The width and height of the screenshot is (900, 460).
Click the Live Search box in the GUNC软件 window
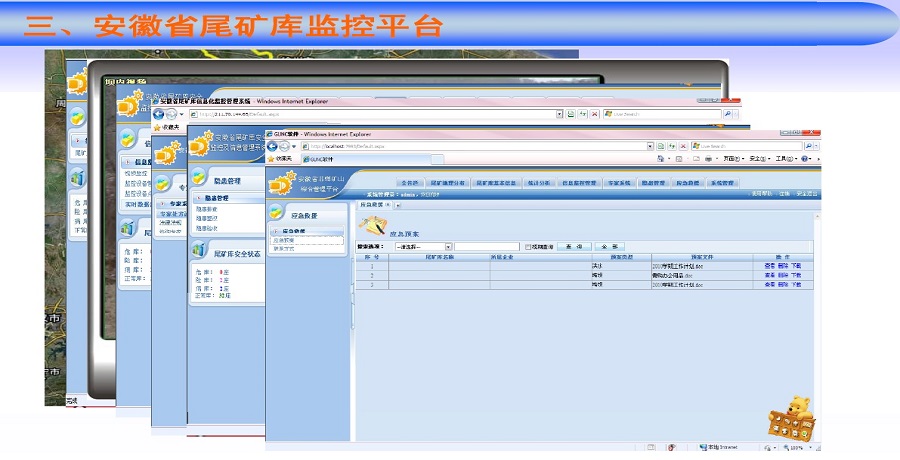click(747, 146)
